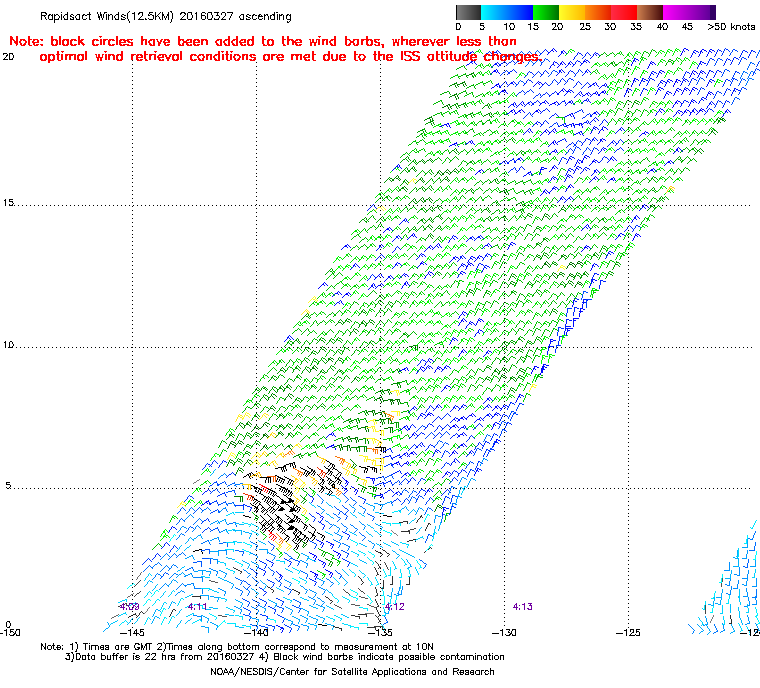Click the purple time marker '4:12'
760x688 pixels.
pyautogui.click(x=395, y=607)
